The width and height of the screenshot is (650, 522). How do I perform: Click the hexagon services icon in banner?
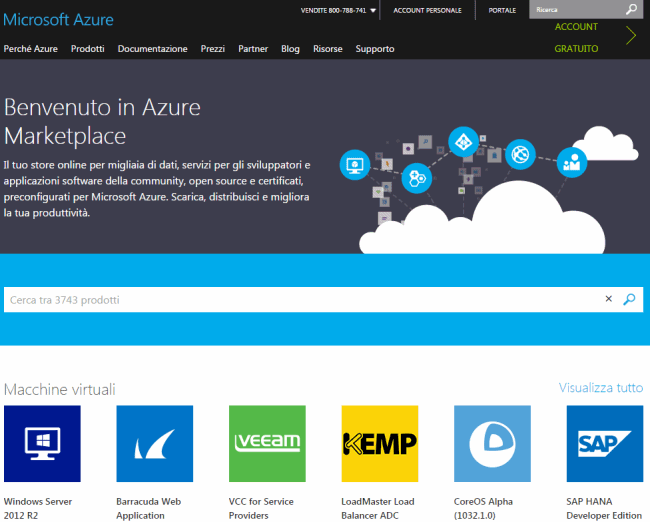pos(417,178)
